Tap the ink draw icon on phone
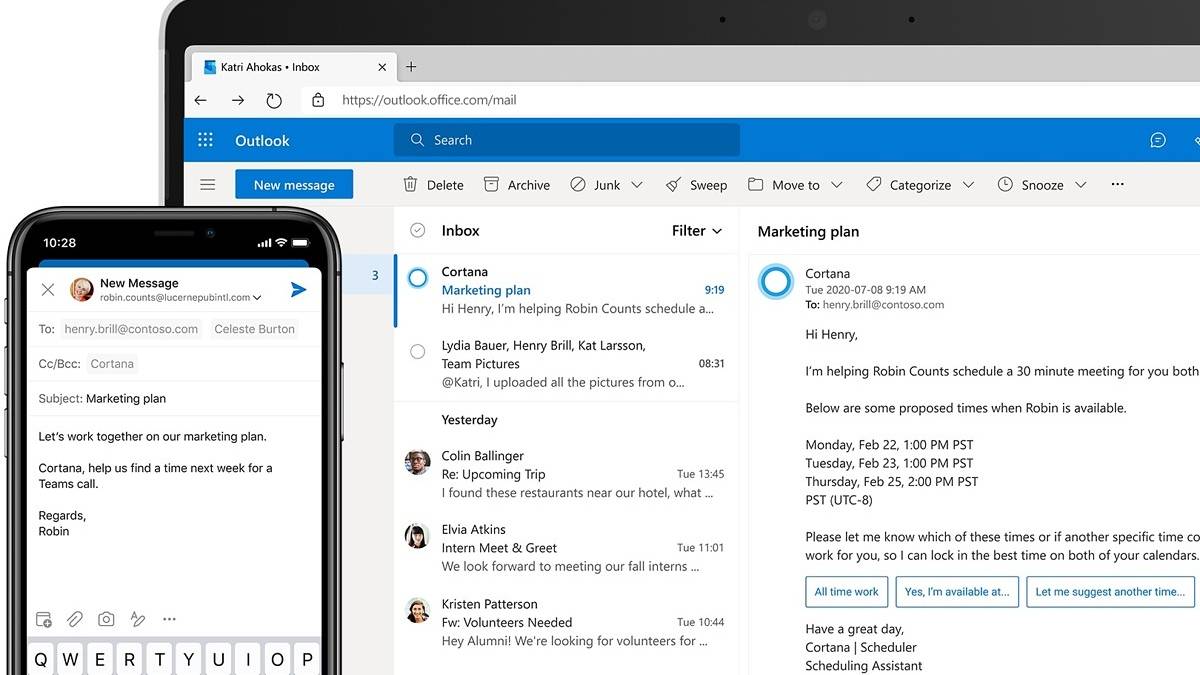 tap(138, 619)
